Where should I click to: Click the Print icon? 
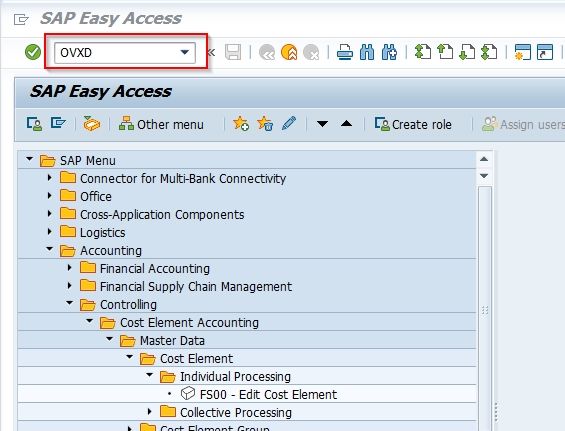coord(345,52)
